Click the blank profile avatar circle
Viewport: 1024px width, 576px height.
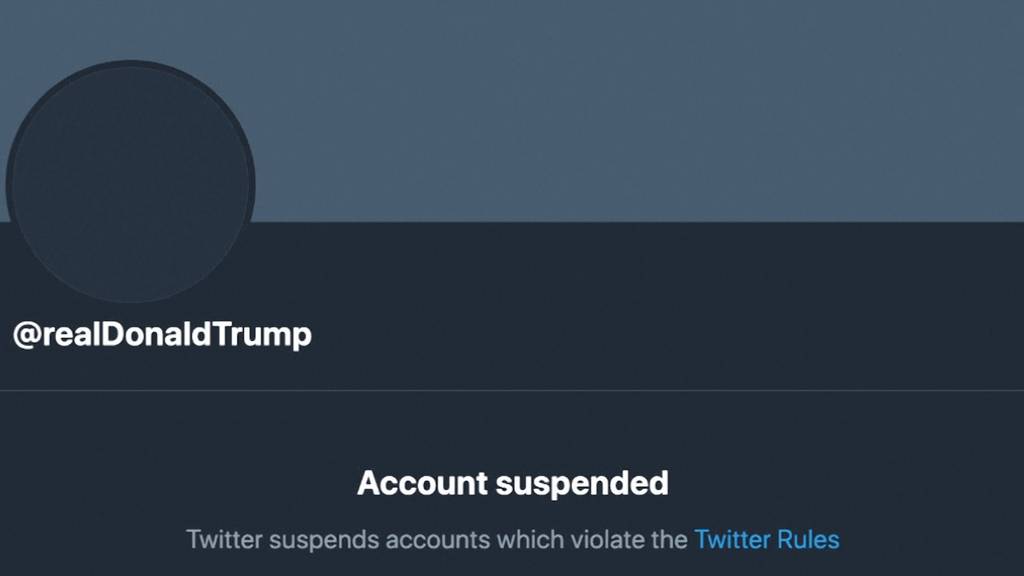[x=130, y=184]
